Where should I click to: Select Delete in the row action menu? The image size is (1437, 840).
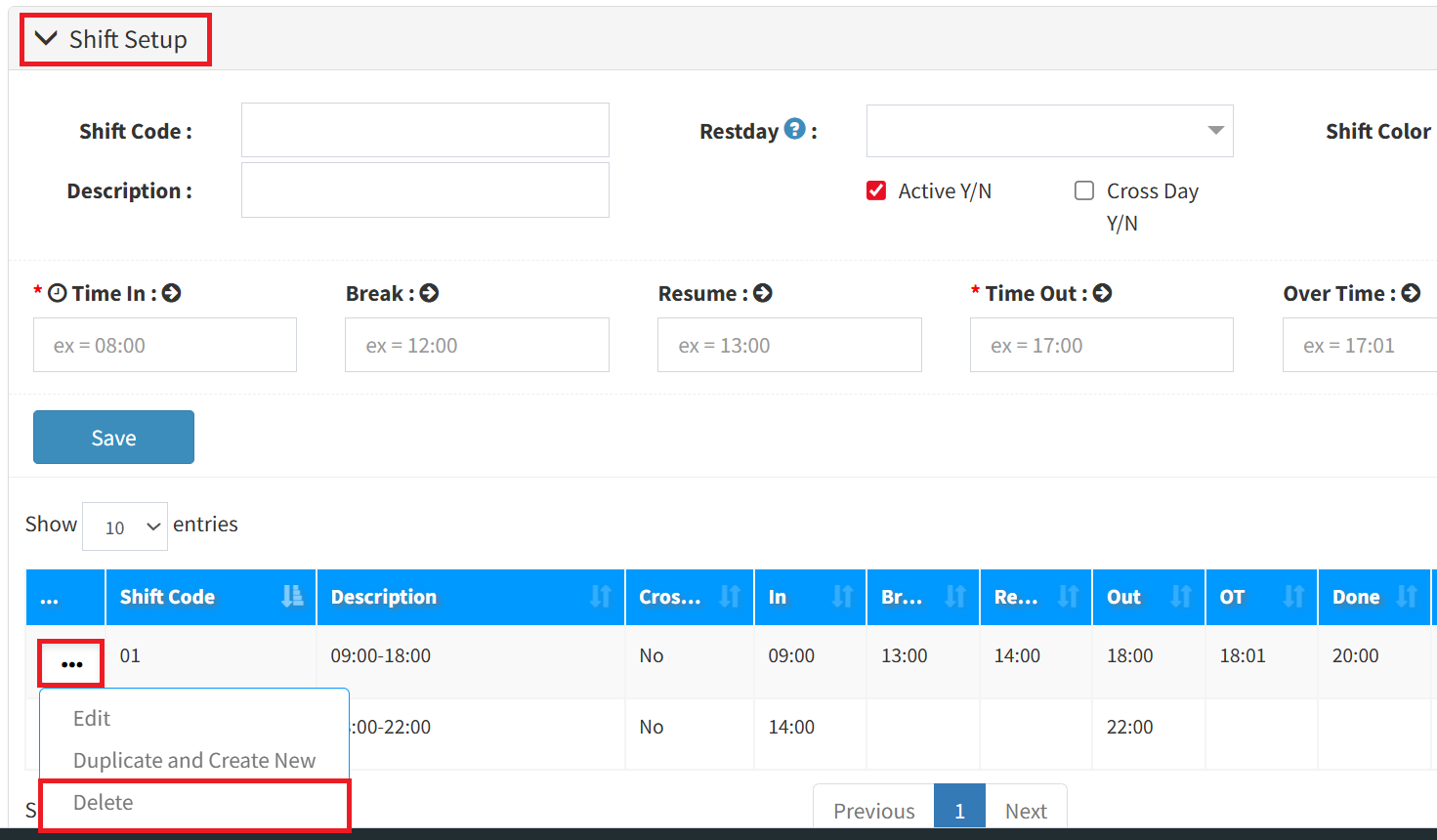[x=104, y=803]
